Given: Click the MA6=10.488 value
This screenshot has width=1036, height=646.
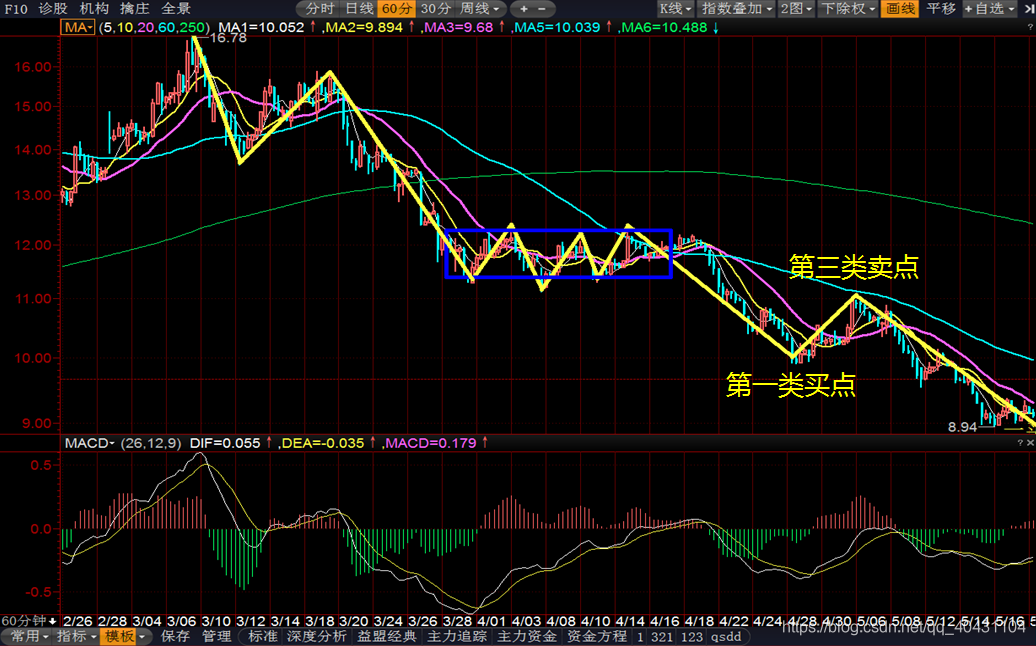Looking at the screenshot, I should (x=664, y=27).
